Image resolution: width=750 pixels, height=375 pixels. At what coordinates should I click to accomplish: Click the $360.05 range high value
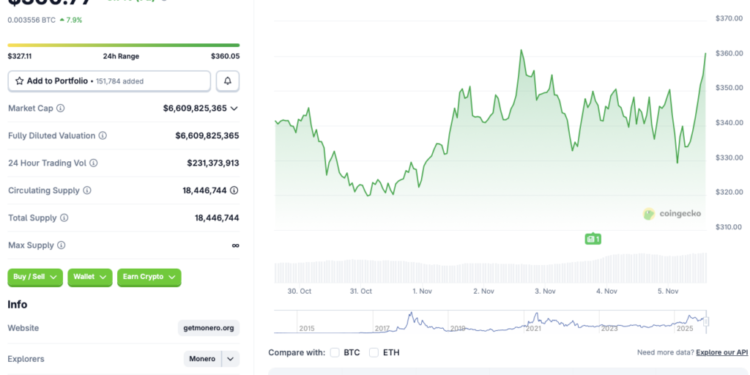coord(225,56)
